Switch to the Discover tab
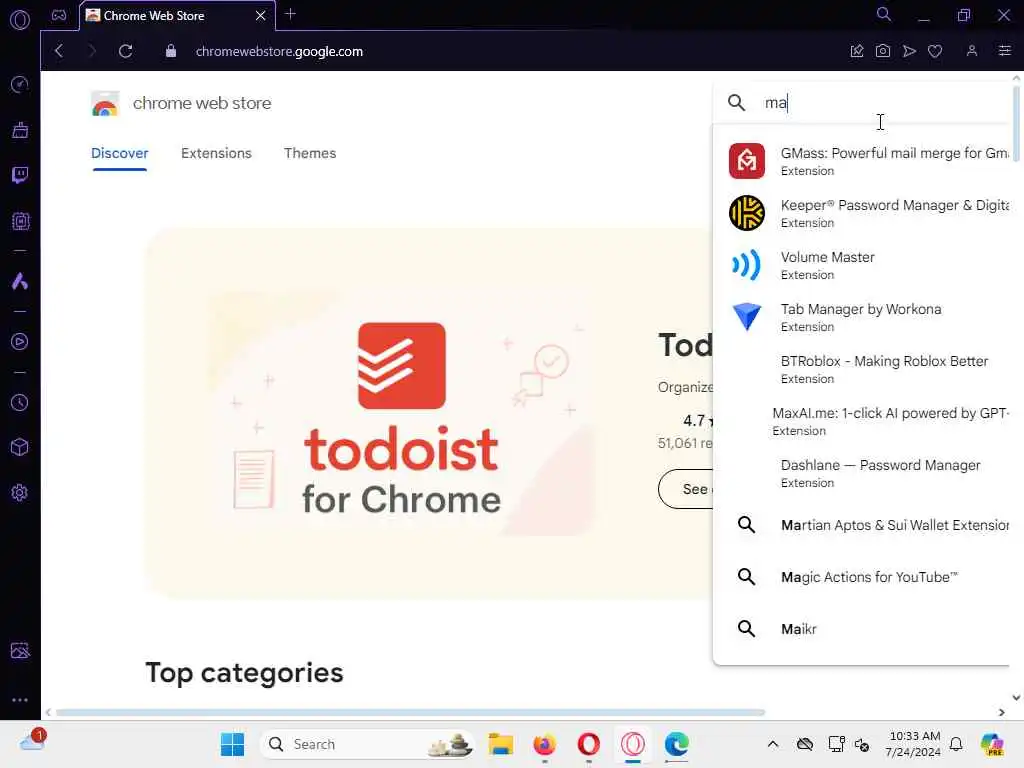Image resolution: width=1024 pixels, height=768 pixels. [120, 153]
